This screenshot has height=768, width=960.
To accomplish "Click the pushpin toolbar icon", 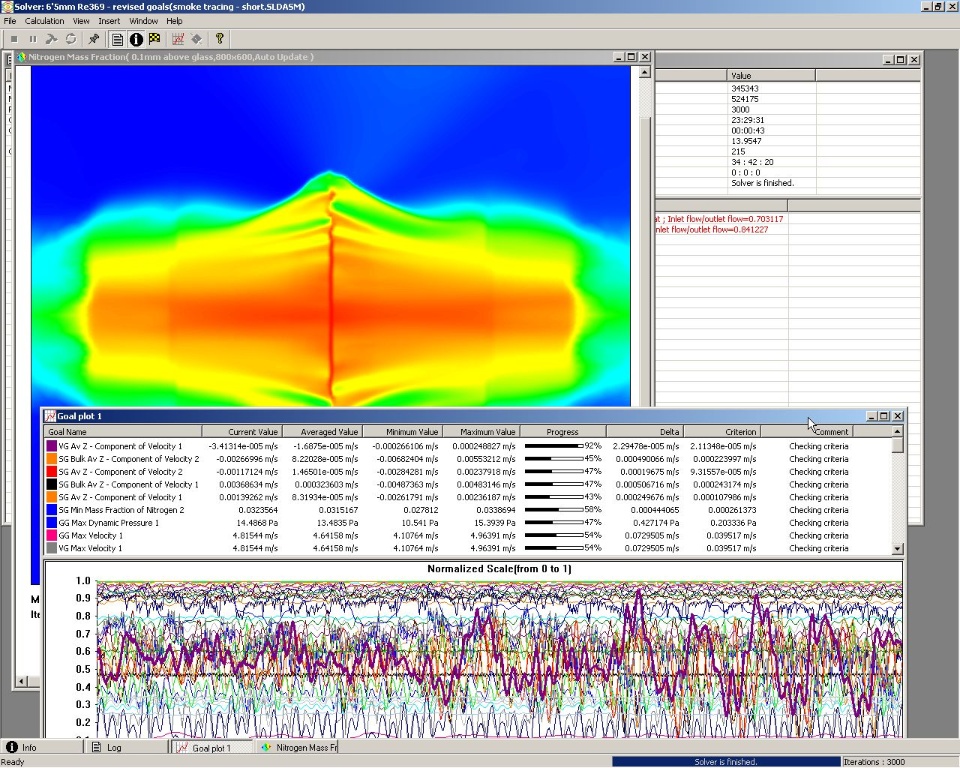I will click(x=94, y=39).
